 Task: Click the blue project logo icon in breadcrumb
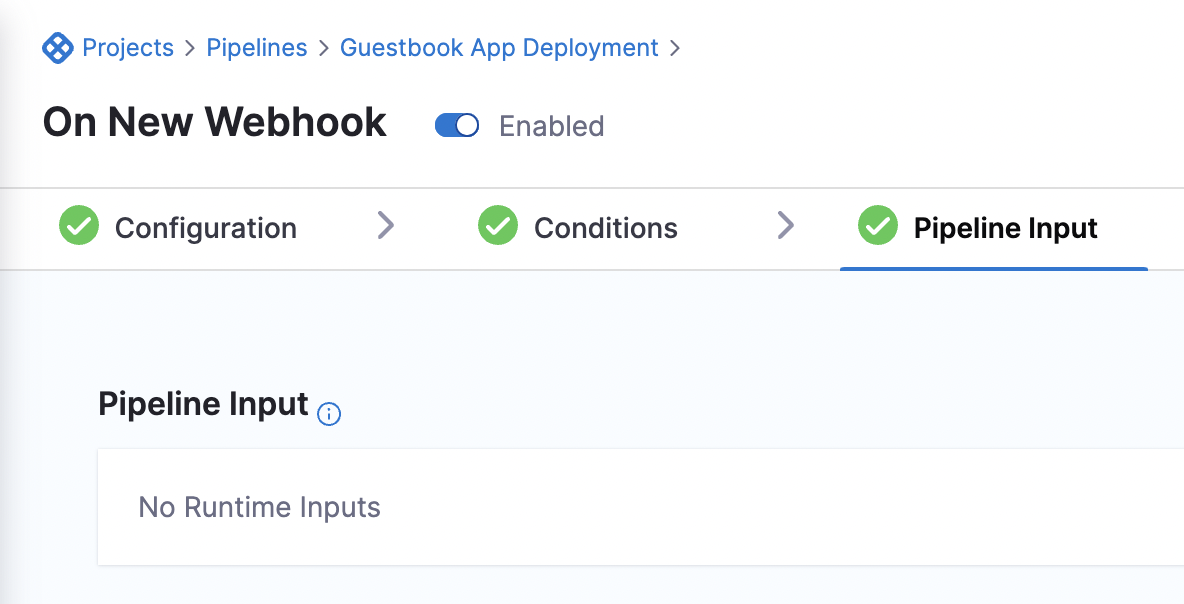click(59, 47)
